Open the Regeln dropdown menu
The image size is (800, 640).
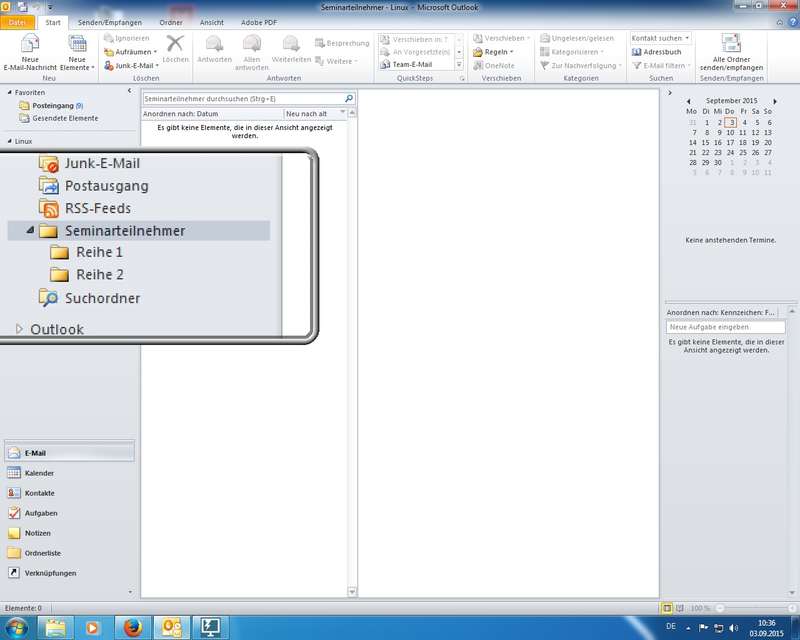click(499, 51)
